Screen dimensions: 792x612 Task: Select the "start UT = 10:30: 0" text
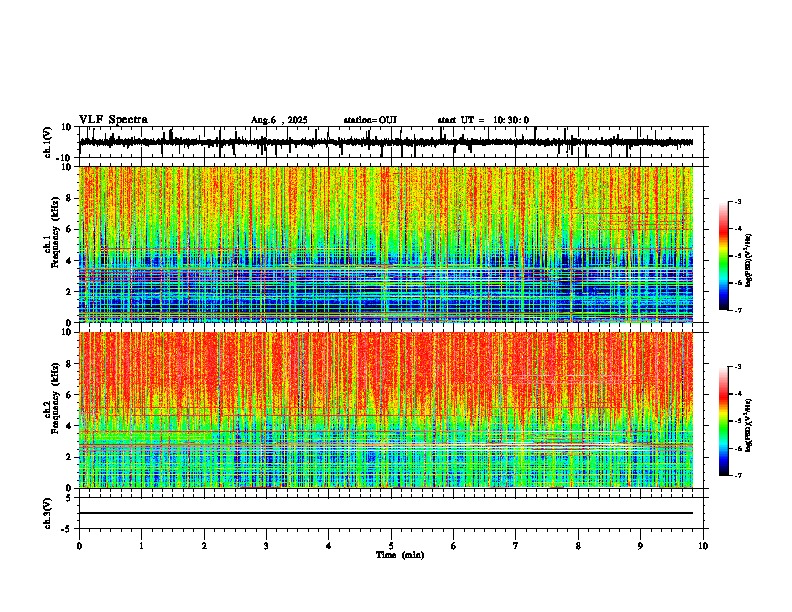(x=483, y=120)
